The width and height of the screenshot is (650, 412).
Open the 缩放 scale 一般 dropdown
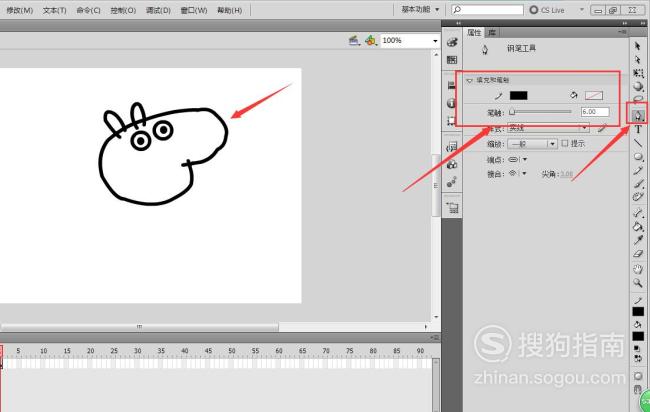[x=532, y=144]
